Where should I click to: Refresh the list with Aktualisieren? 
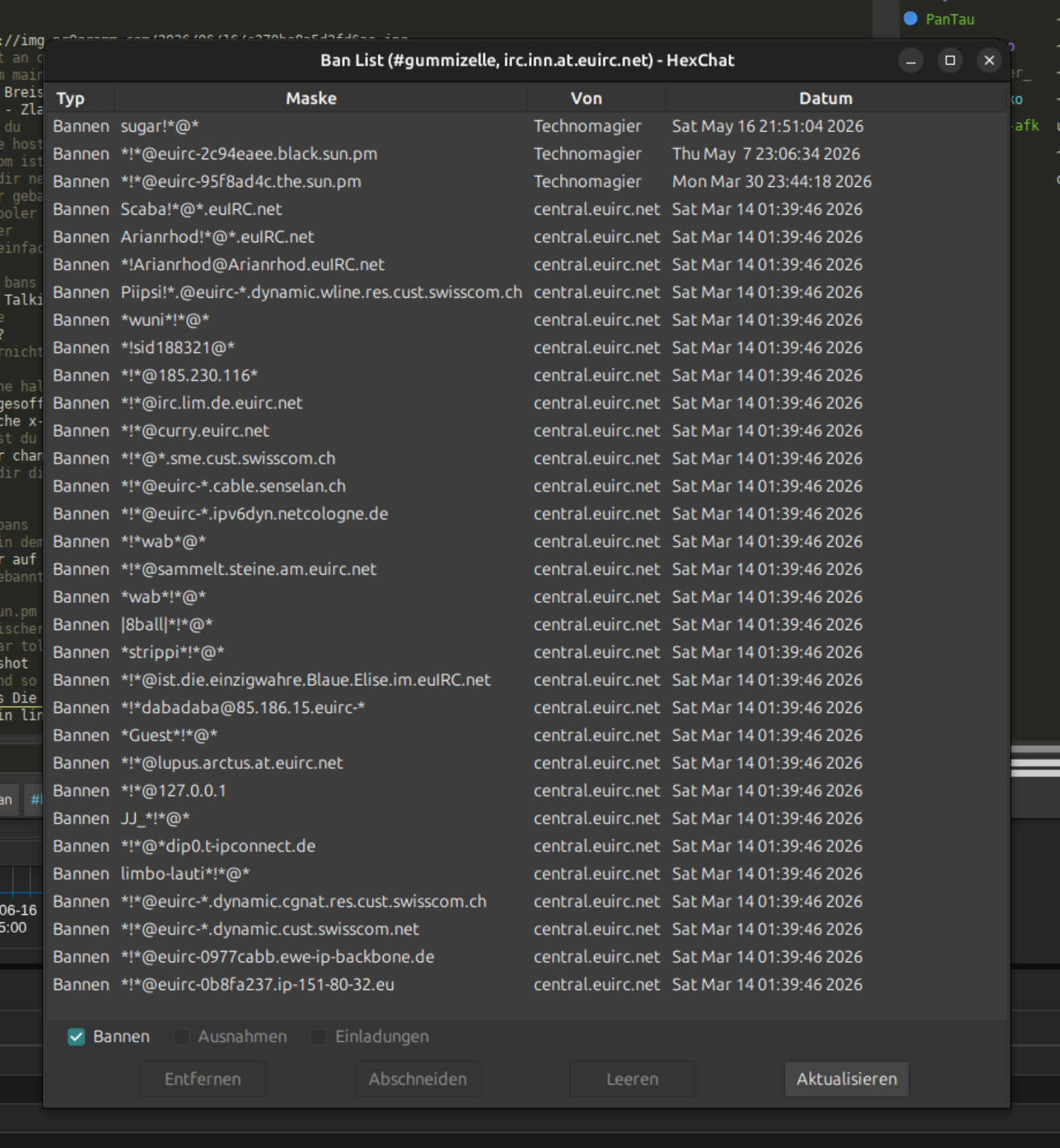click(847, 1079)
